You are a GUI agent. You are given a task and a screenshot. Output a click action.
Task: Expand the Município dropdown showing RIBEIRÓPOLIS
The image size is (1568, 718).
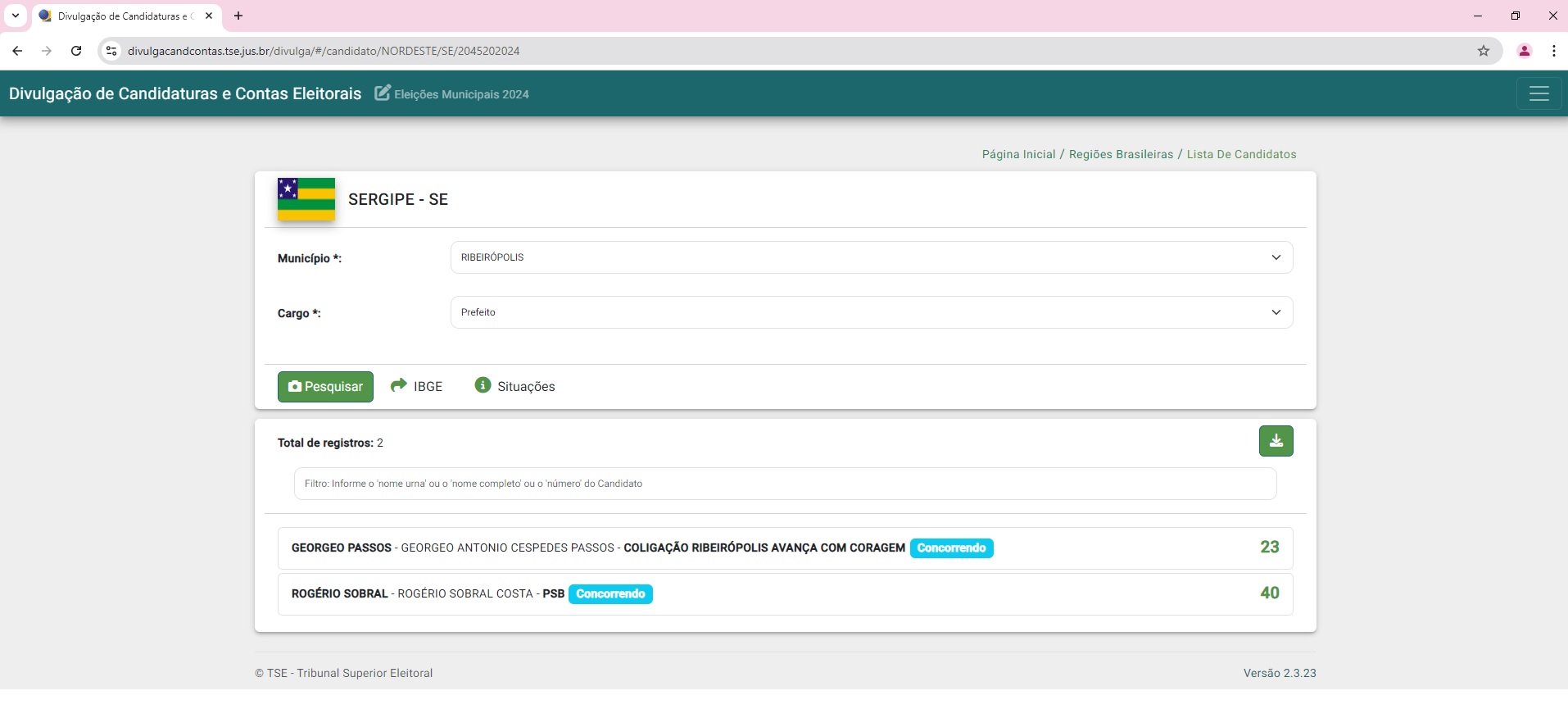872,257
